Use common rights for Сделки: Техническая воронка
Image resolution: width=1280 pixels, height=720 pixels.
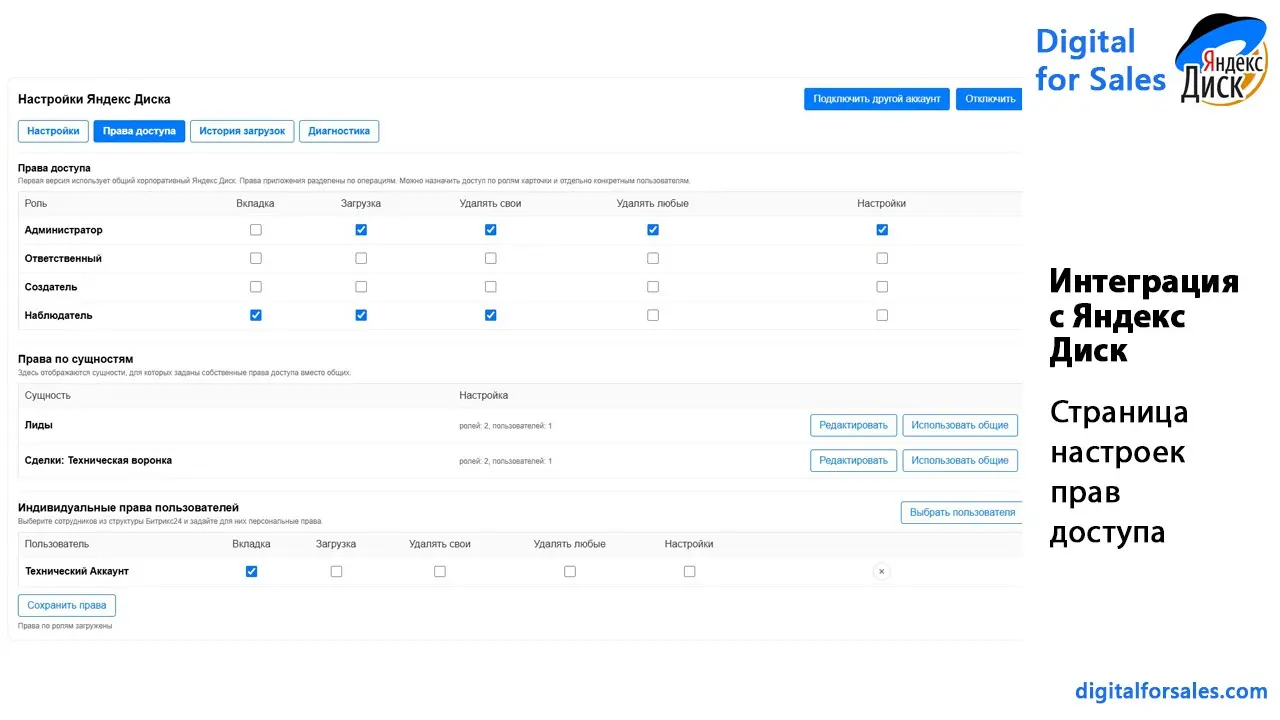pos(960,460)
